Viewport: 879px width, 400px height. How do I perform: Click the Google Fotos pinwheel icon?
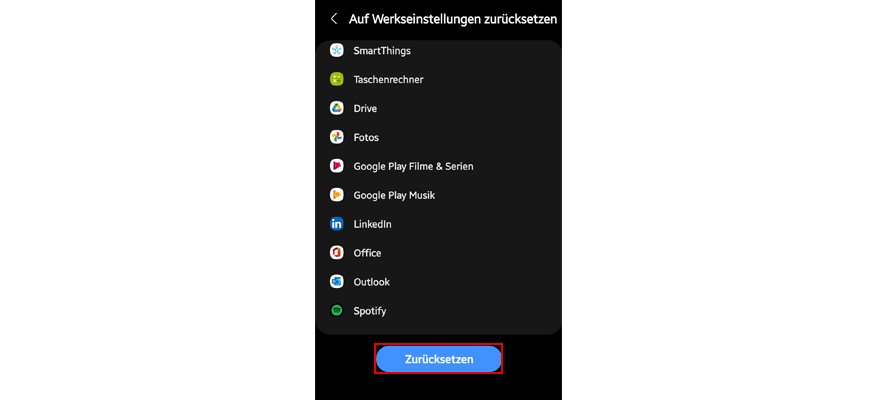point(336,137)
